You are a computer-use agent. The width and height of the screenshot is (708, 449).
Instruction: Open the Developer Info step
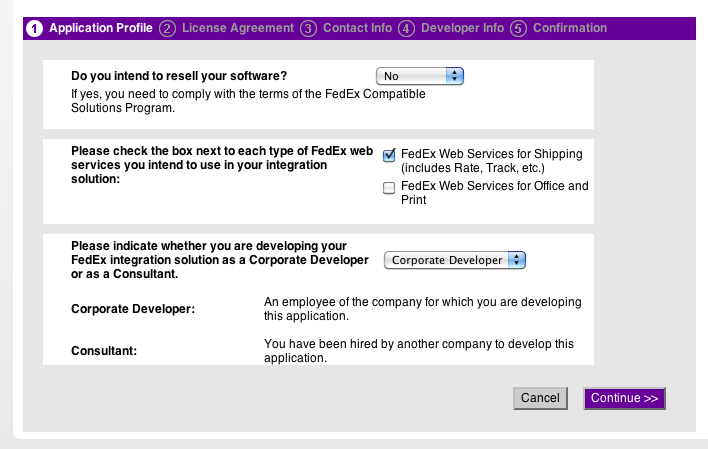click(x=462, y=28)
